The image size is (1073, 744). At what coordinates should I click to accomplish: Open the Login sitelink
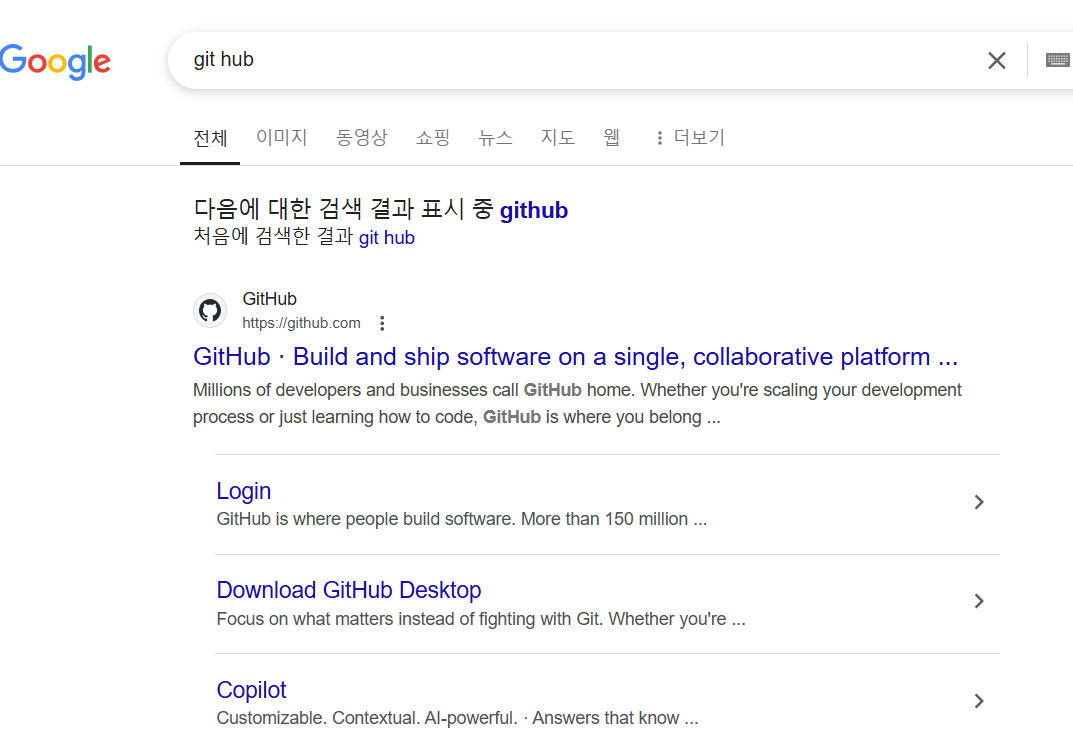click(244, 491)
